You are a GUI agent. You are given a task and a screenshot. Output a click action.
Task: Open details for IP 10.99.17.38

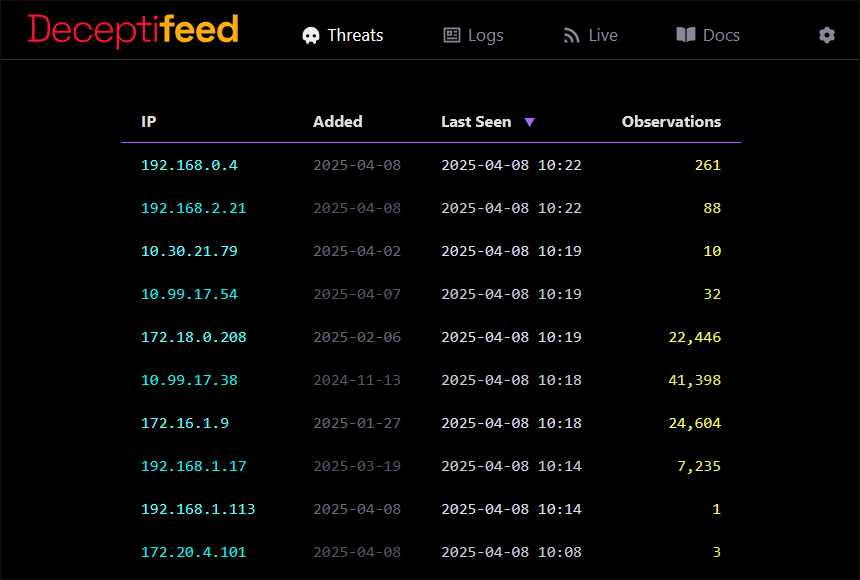189,380
